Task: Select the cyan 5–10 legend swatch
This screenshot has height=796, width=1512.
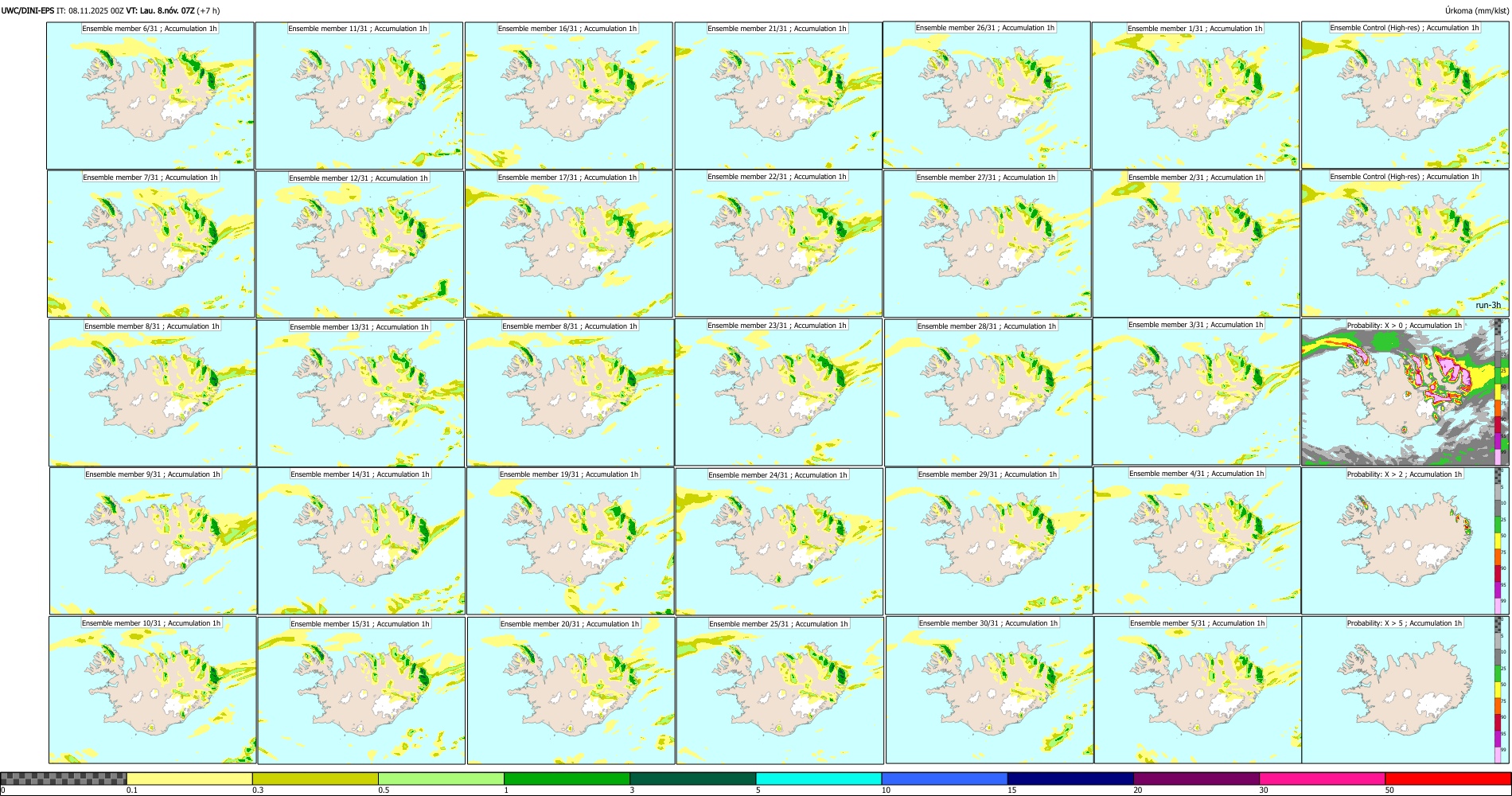Action: [x=819, y=778]
